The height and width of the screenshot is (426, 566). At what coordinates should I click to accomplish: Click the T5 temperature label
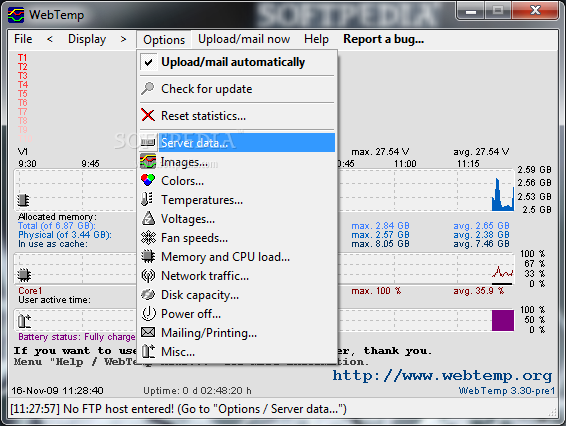[23, 94]
